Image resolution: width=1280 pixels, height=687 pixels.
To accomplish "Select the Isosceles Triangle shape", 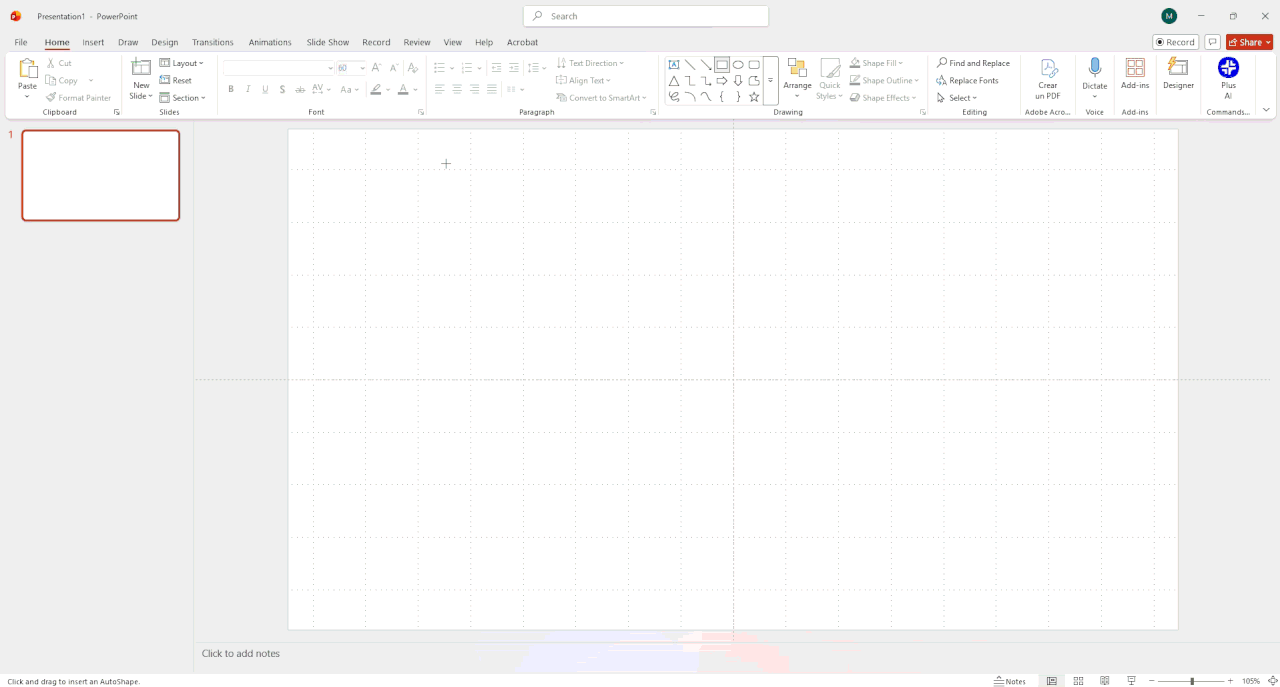I will point(674,81).
